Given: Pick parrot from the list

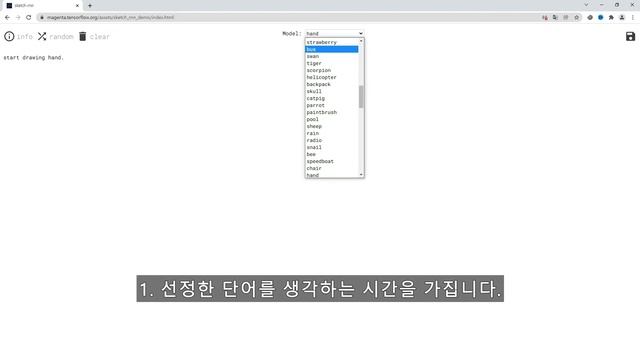Looking at the screenshot, I should pos(332,105).
